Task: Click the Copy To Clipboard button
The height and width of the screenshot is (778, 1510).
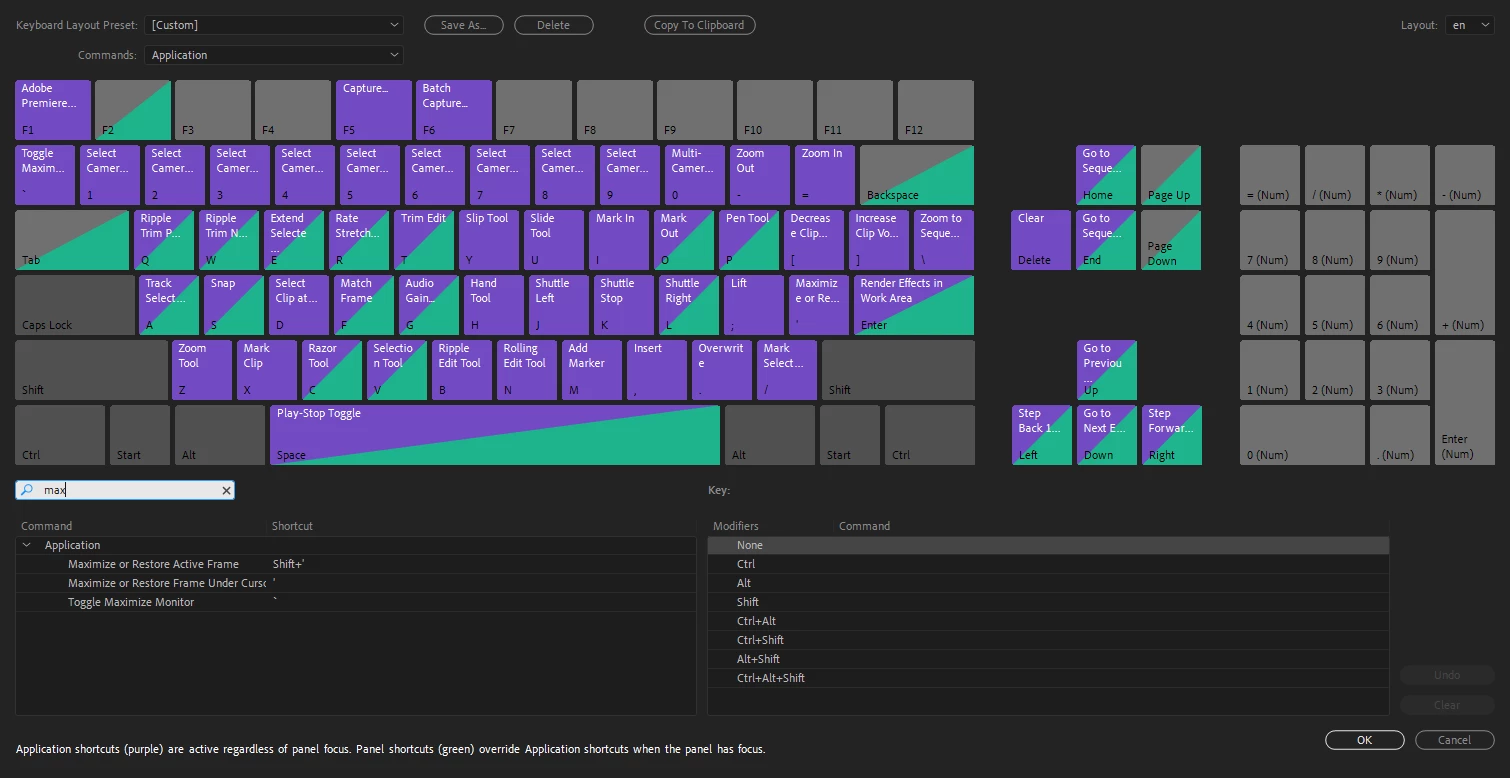Action: [699, 25]
